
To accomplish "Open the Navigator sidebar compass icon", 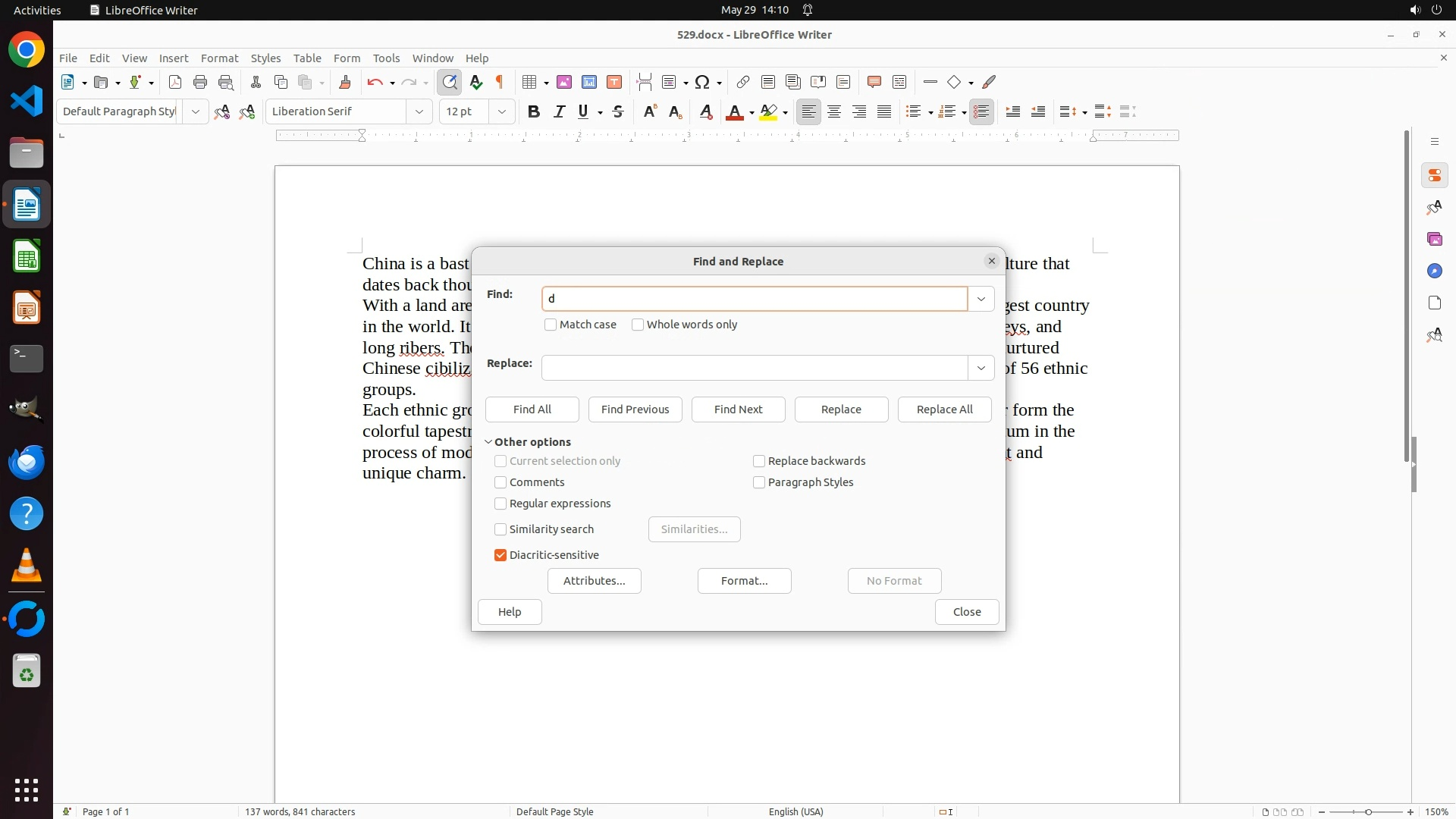I will (1434, 271).
